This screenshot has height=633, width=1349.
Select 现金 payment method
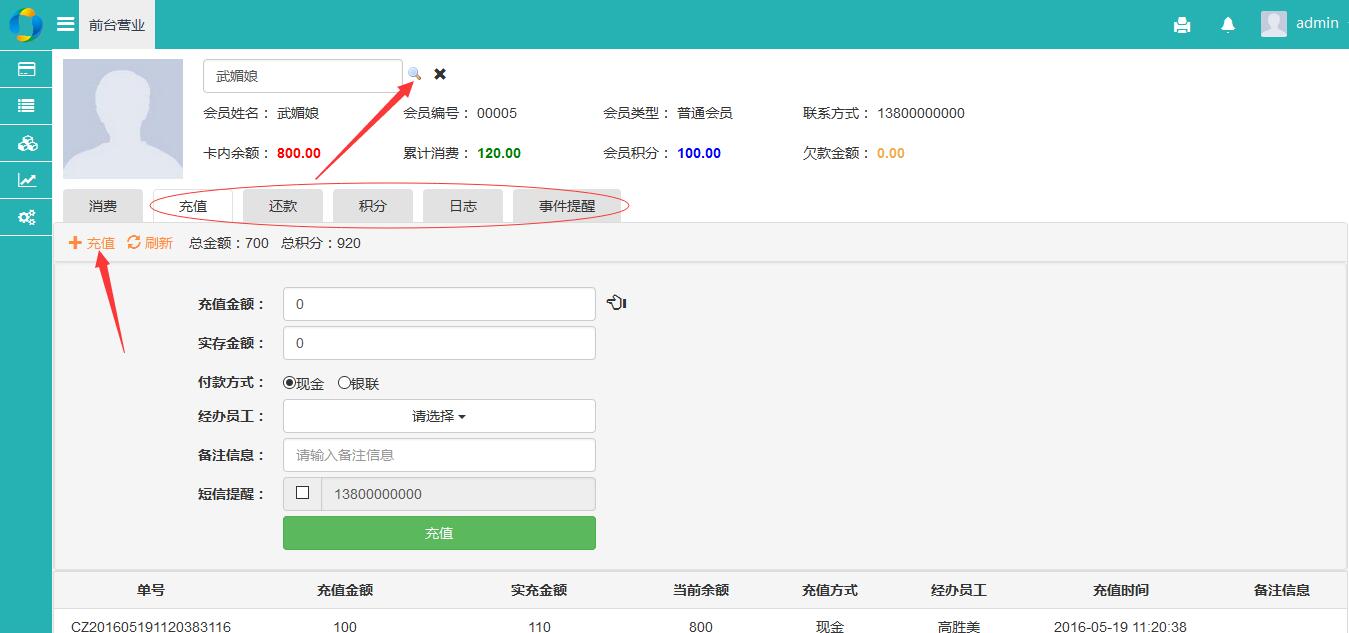tap(290, 383)
